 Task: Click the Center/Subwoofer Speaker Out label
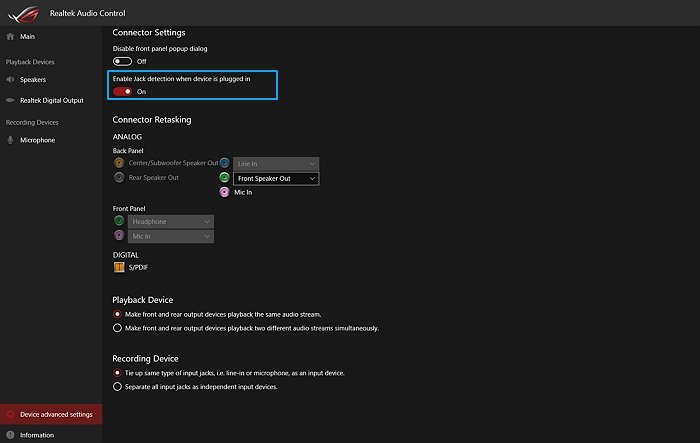pos(173,163)
